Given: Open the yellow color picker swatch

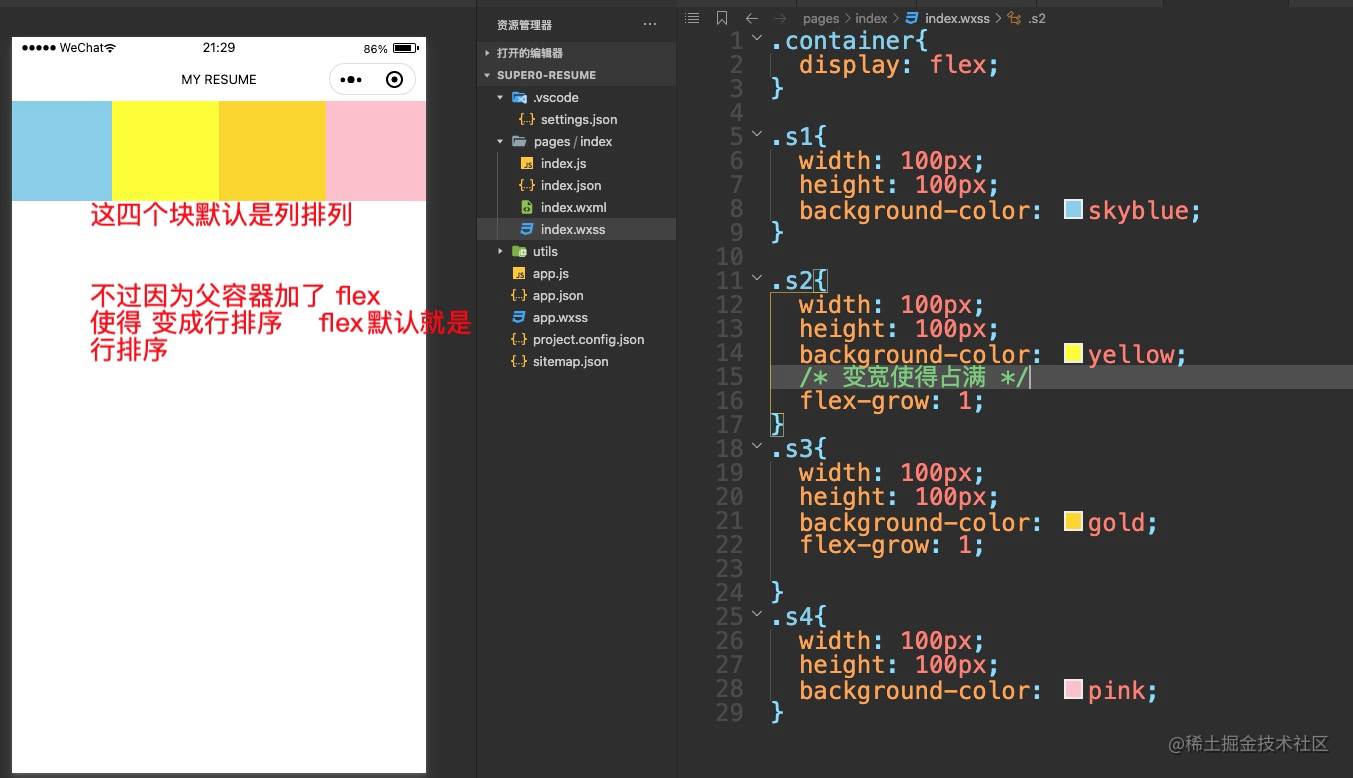Looking at the screenshot, I should (x=1073, y=353).
